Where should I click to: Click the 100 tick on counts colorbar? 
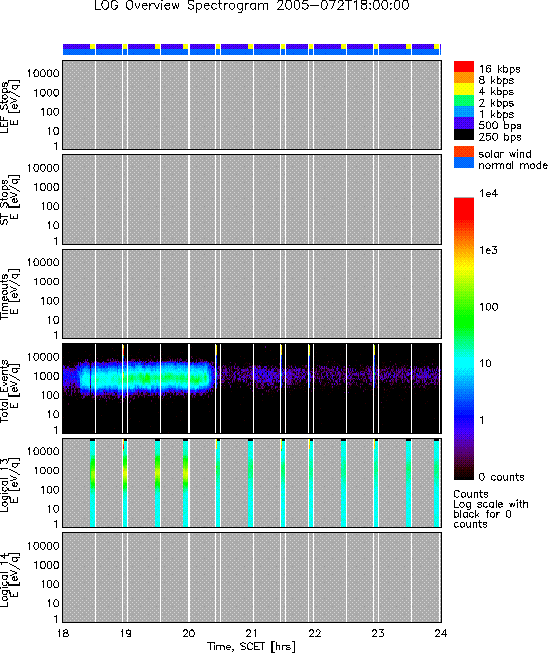(x=489, y=307)
